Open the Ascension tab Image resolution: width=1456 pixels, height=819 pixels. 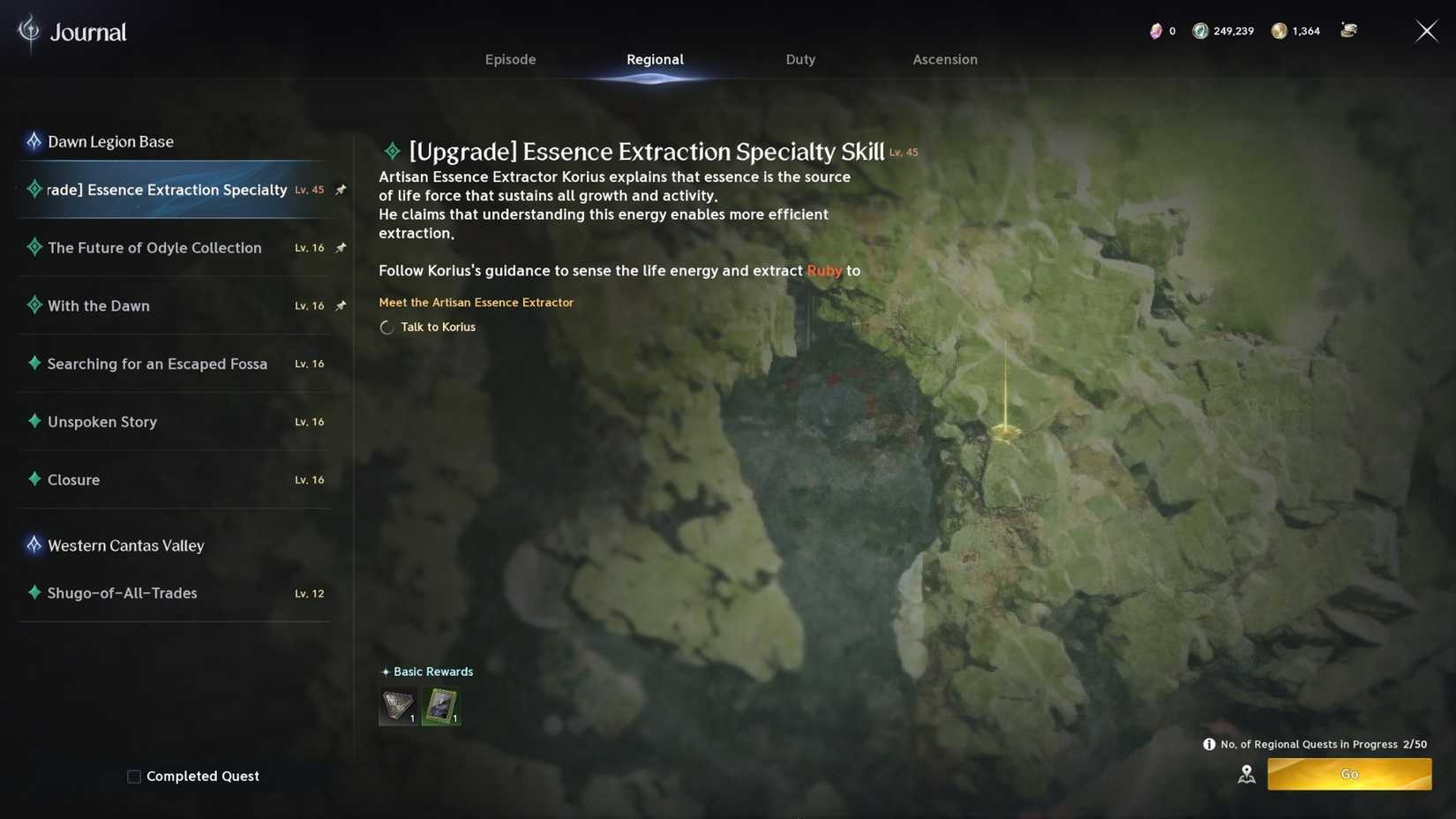point(945,59)
